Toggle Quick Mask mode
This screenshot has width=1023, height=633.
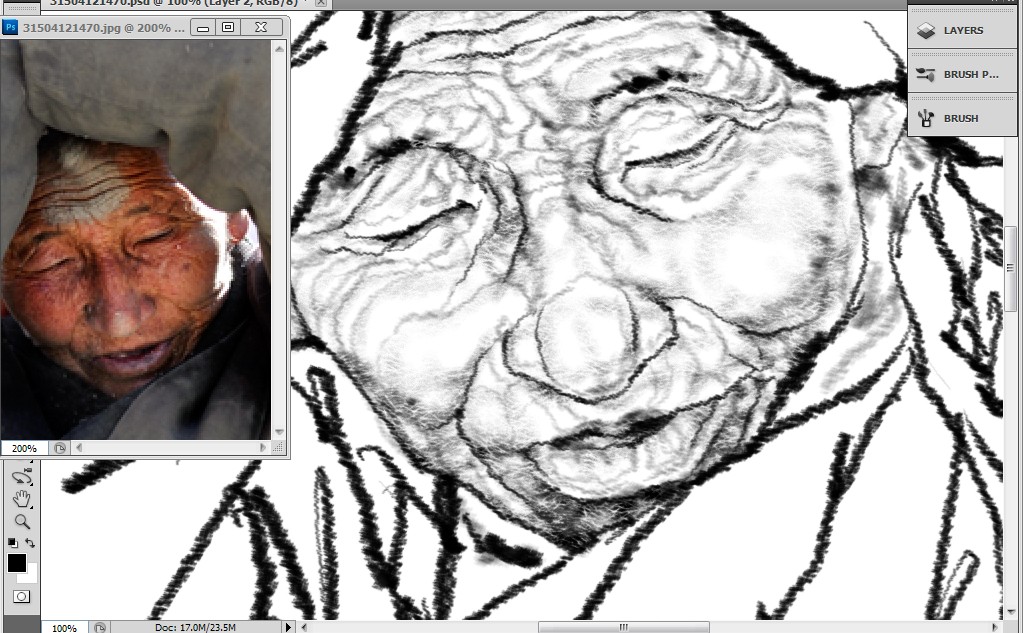click(22, 596)
